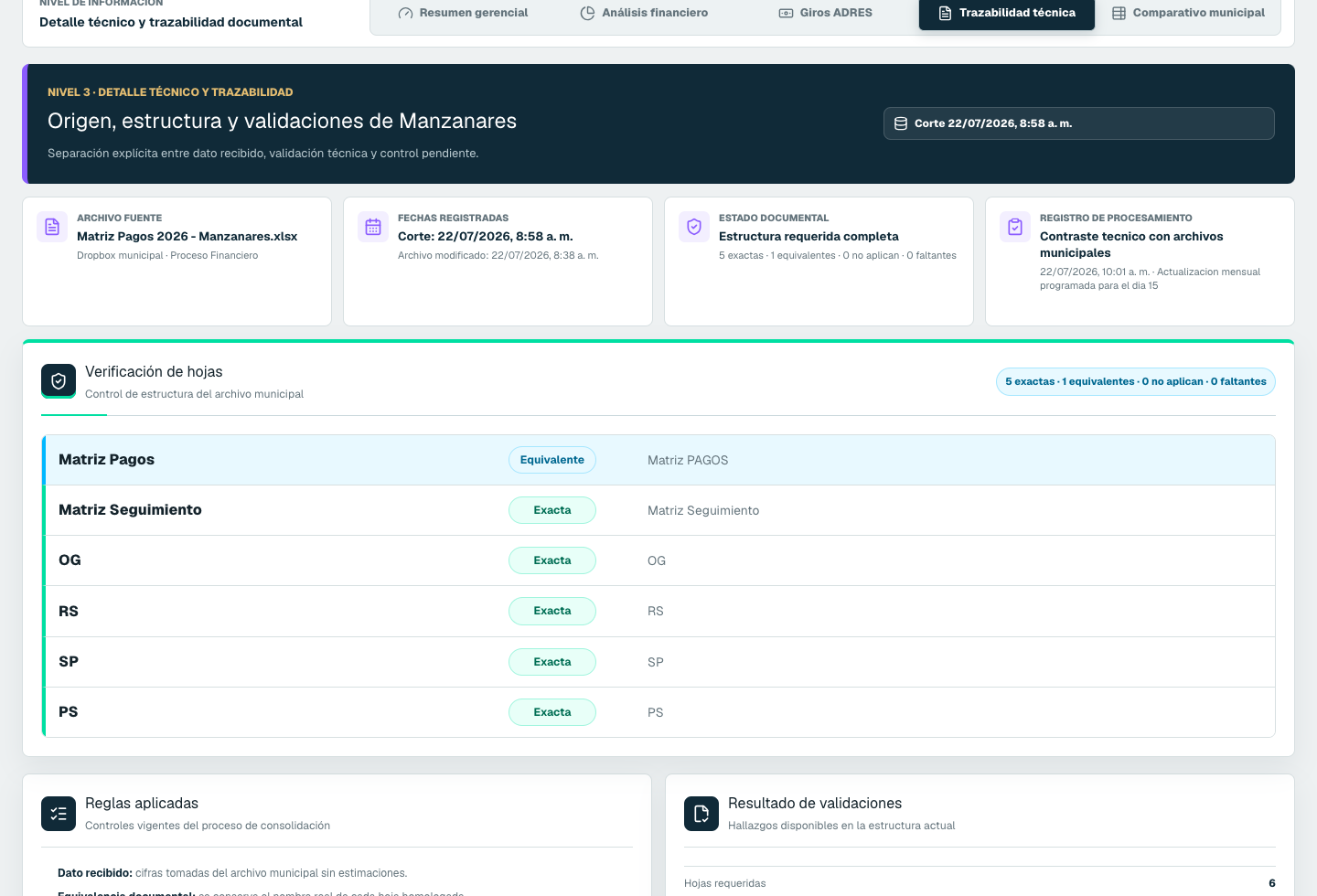Click the calendar icon in Fechas registradas card
This screenshot has height=896, width=1317.
(x=373, y=227)
